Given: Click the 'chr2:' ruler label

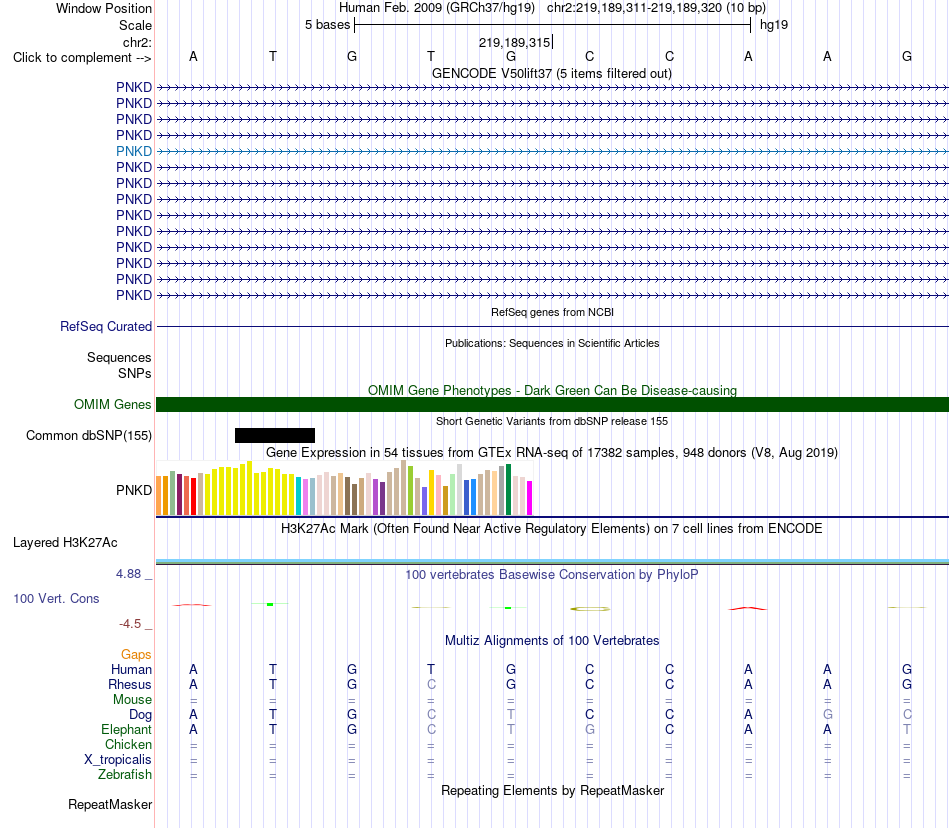Looking at the screenshot, I should pos(137,42).
